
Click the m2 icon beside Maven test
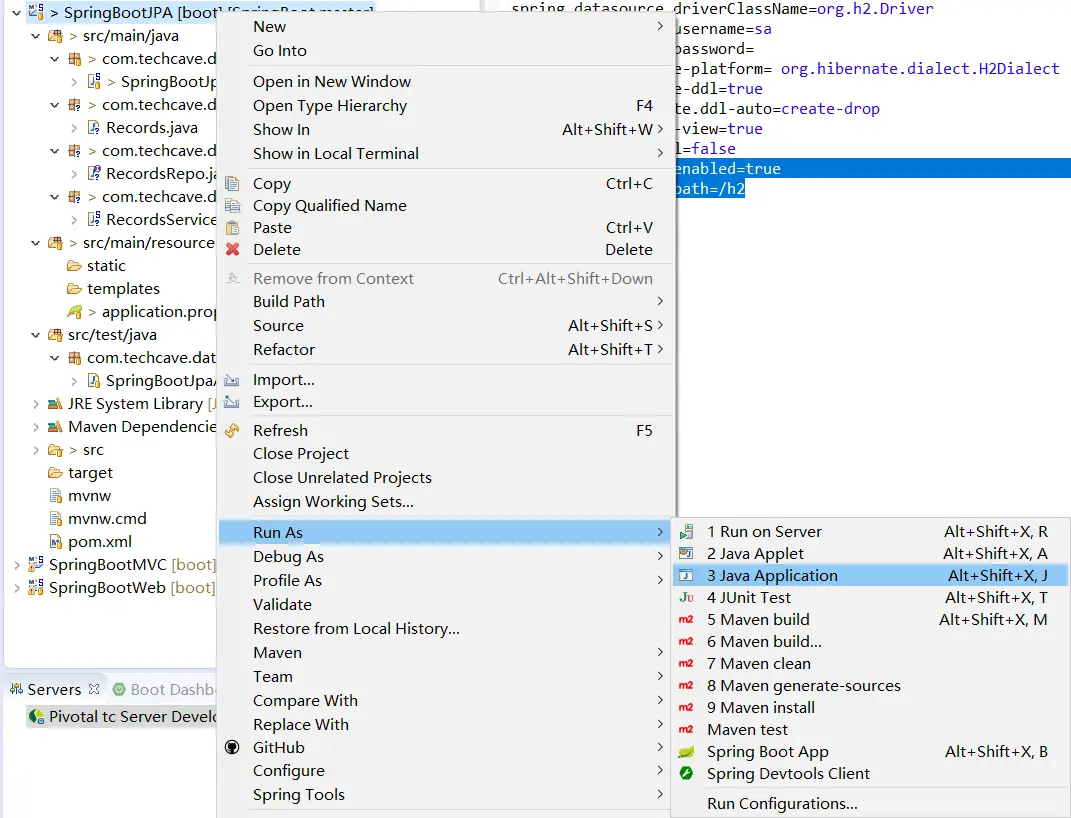point(686,729)
